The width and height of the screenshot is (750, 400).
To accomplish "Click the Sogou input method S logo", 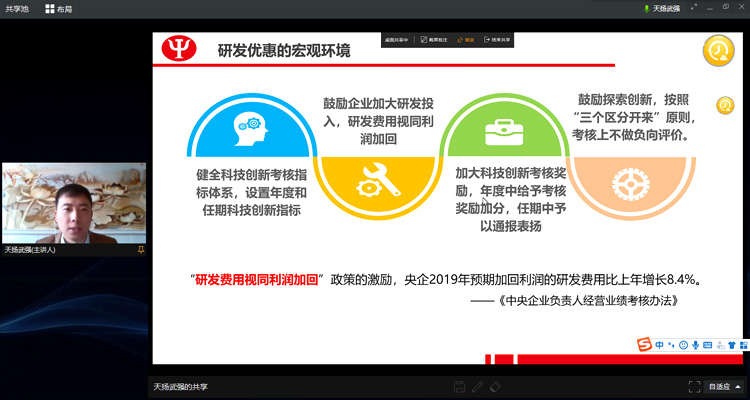I will tap(646, 345).
